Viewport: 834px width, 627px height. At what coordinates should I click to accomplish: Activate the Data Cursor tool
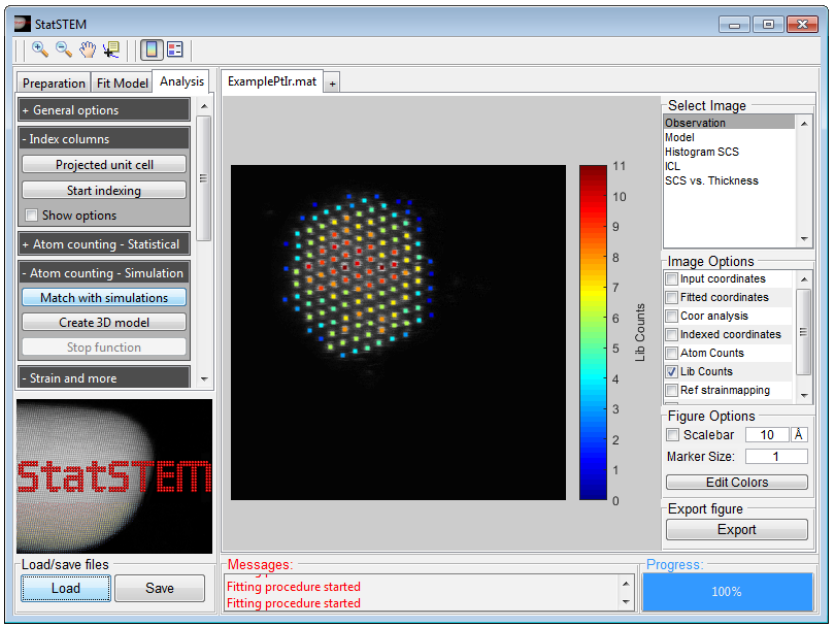click(x=110, y=49)
